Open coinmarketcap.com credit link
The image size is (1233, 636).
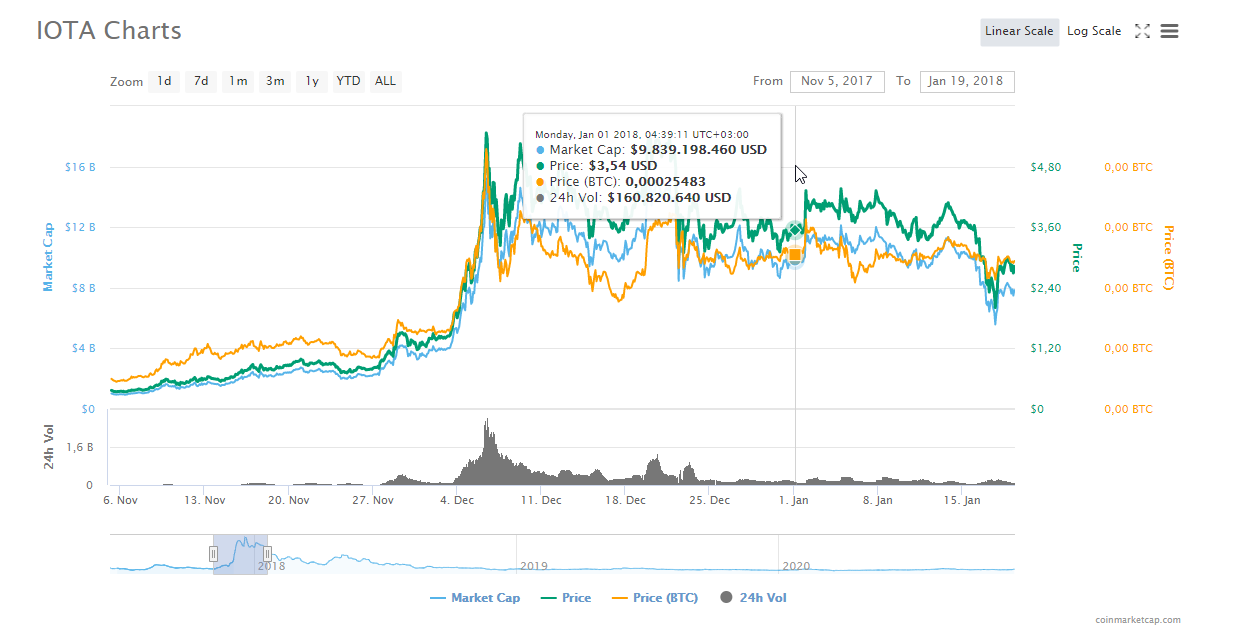coord(1138,620)
